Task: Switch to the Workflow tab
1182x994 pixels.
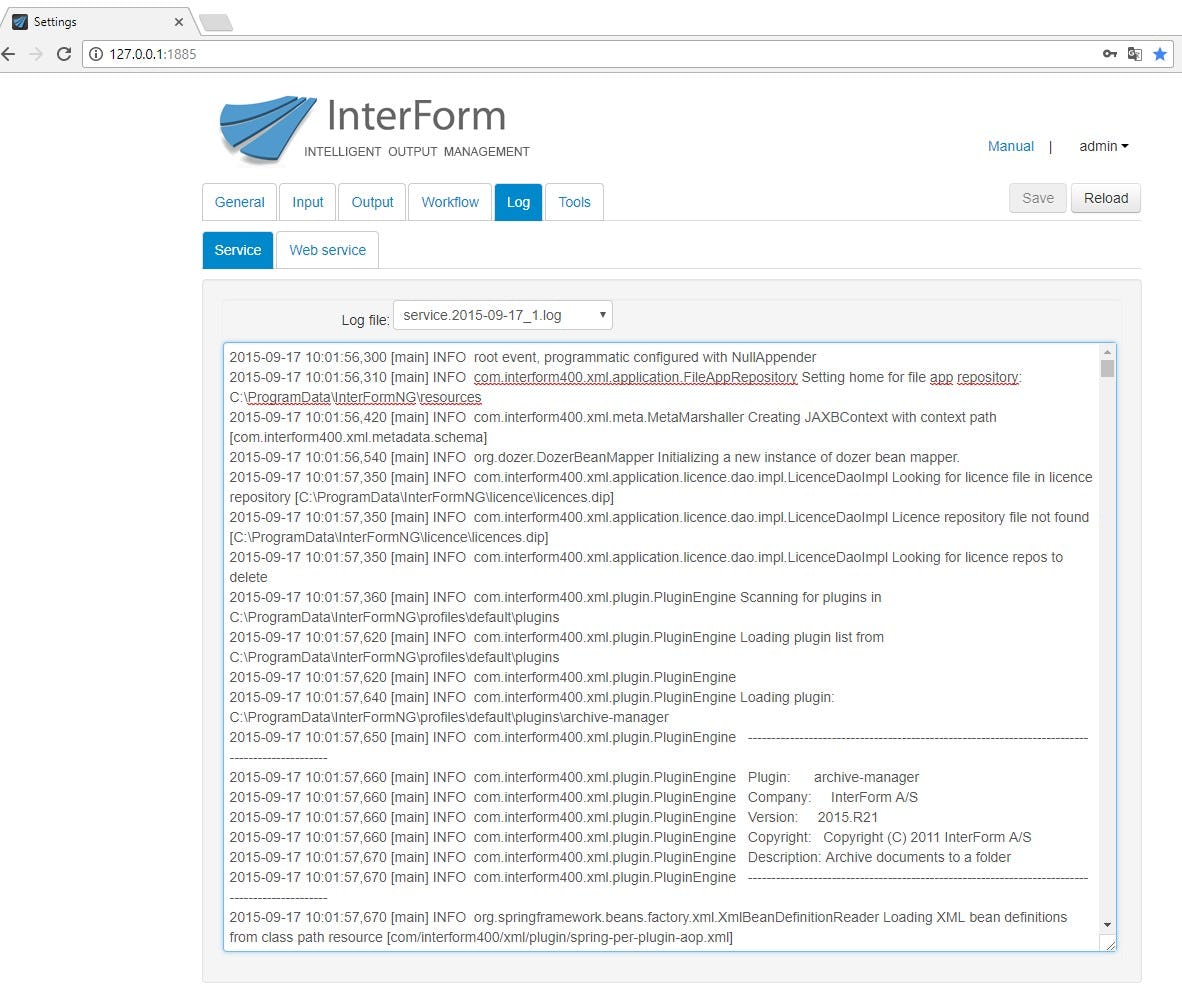Action: pyautogui.click(x=449, y=202)
